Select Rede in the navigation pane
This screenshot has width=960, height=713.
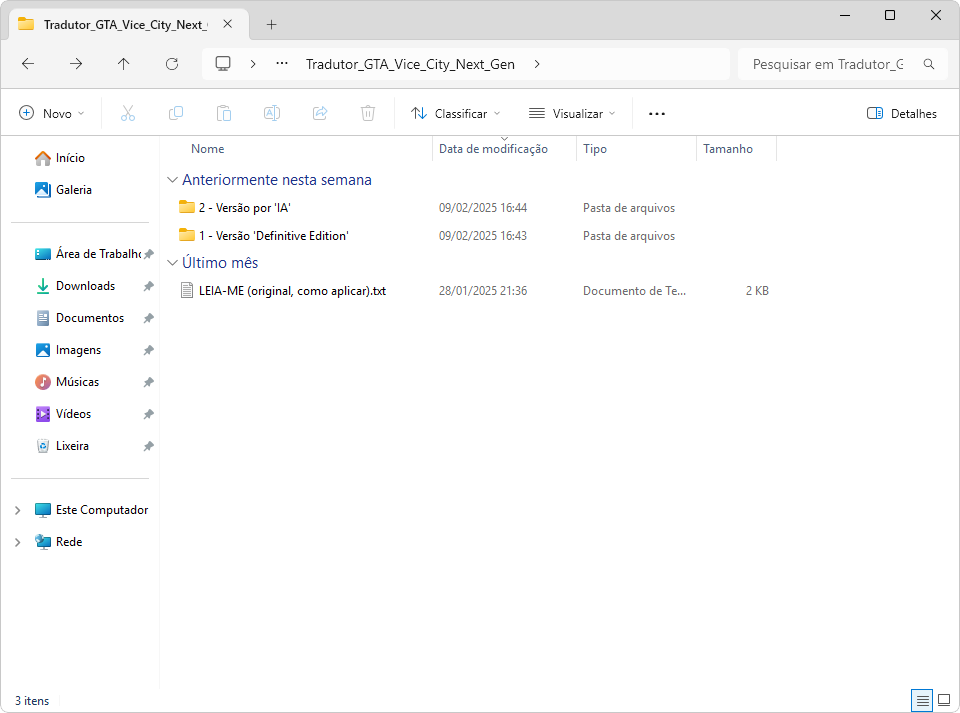click(x=59, y=542)
